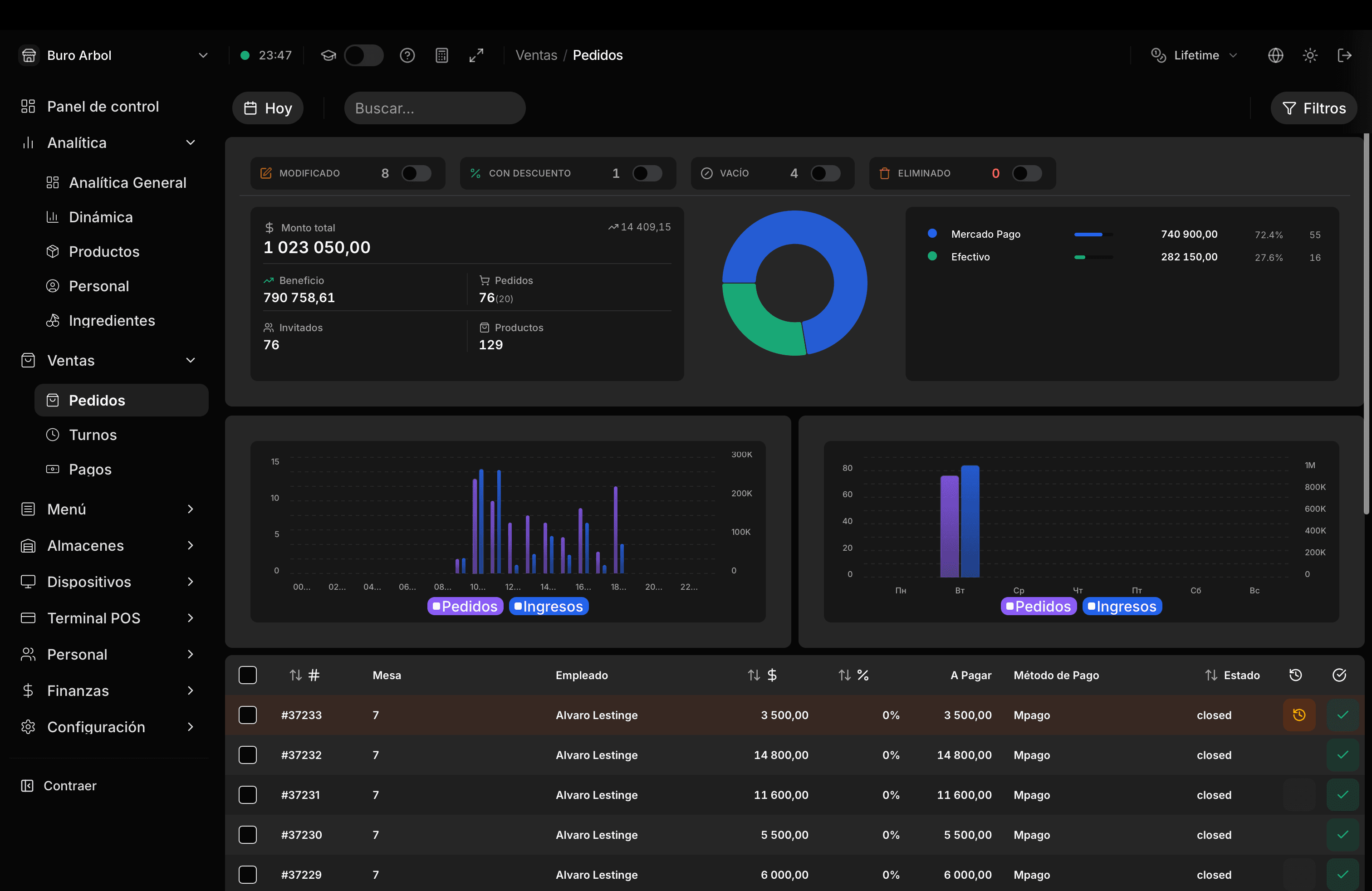
Task: Click the green checkmark for order #37232
Action: pos(1343,754)
